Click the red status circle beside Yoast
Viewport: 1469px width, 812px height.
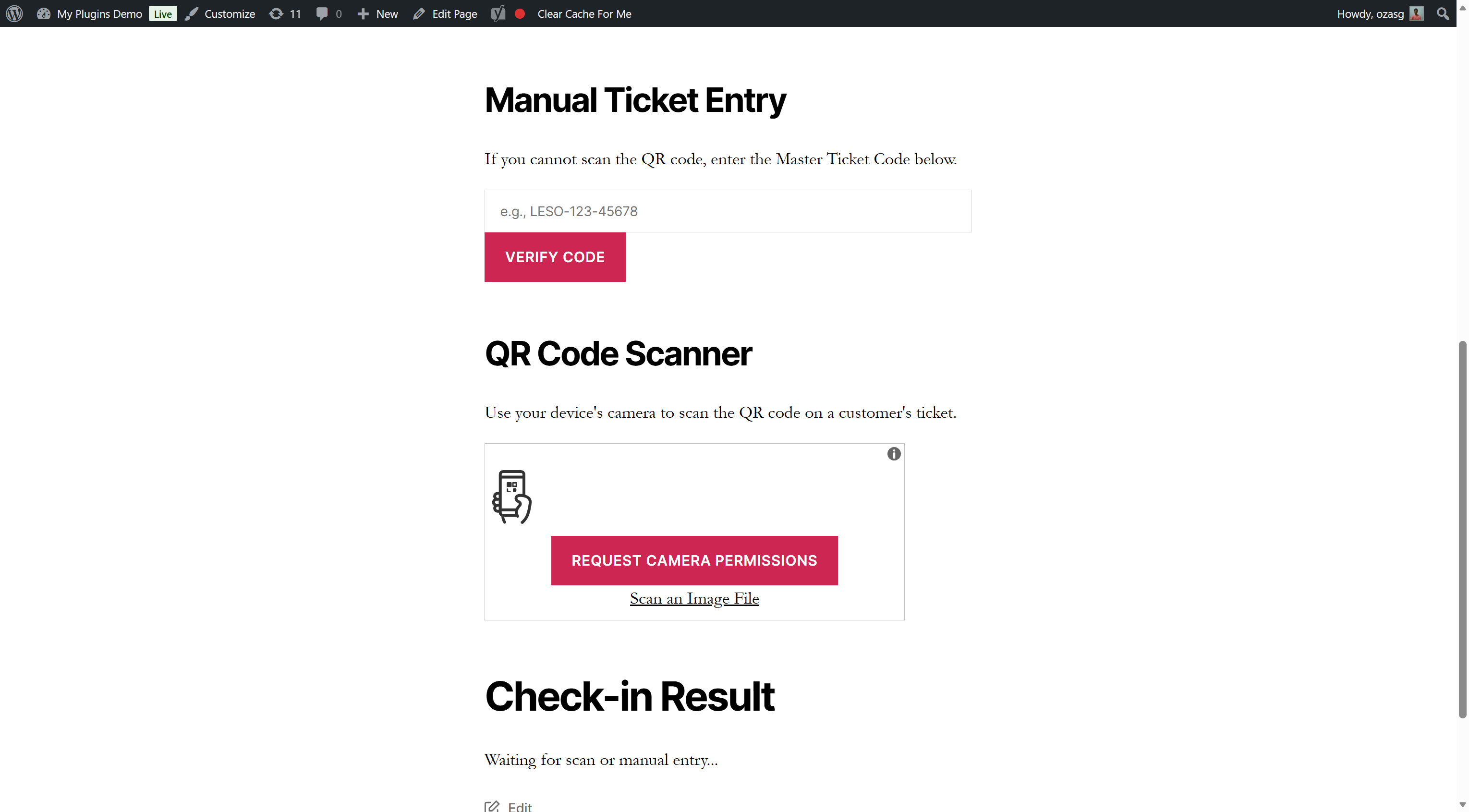coord(520,13)
